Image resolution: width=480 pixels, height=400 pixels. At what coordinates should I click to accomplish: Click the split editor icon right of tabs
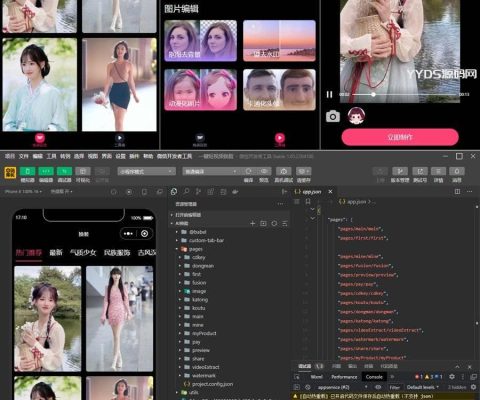[457, 192]
